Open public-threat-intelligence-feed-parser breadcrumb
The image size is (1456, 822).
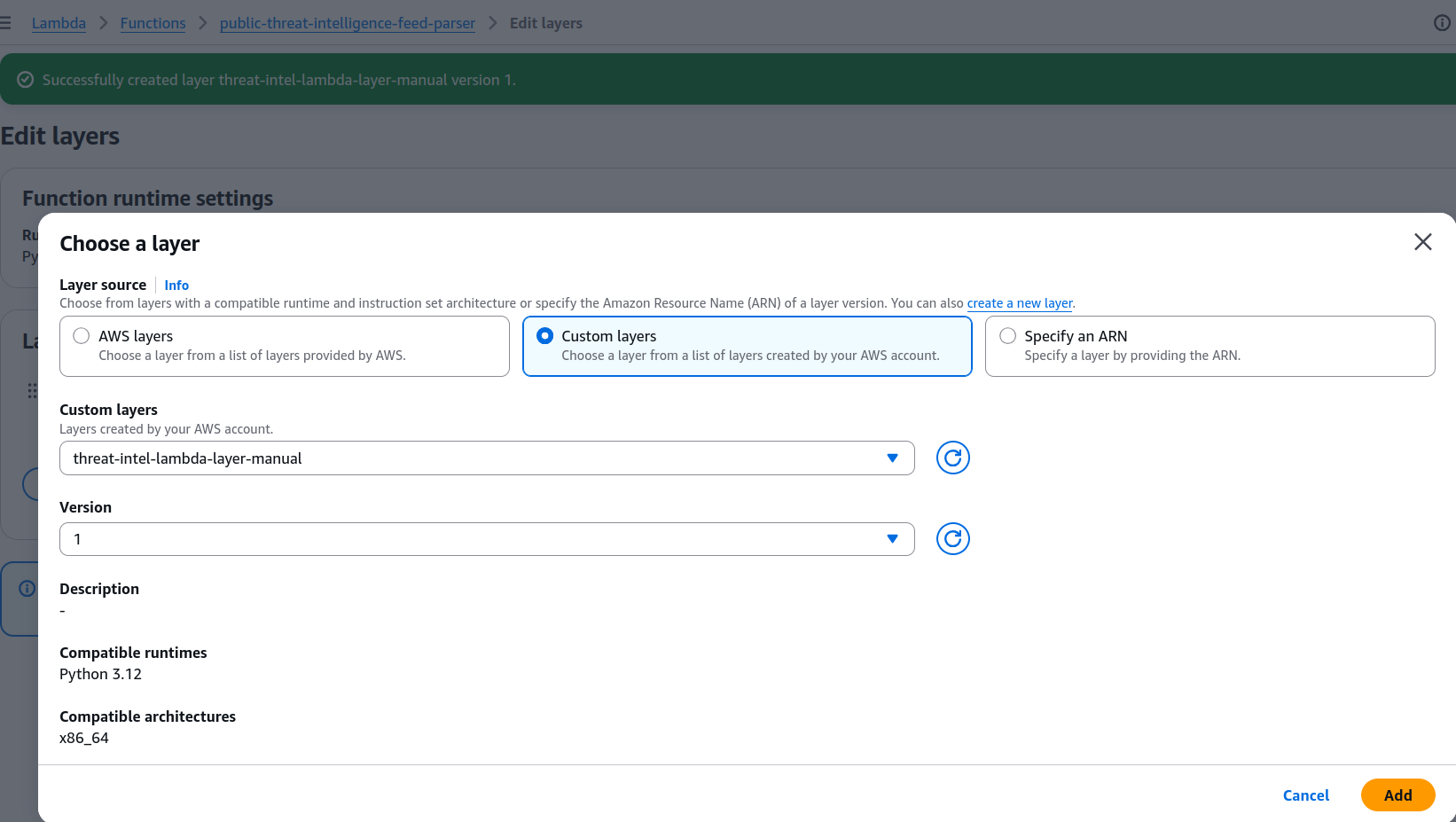348,23
